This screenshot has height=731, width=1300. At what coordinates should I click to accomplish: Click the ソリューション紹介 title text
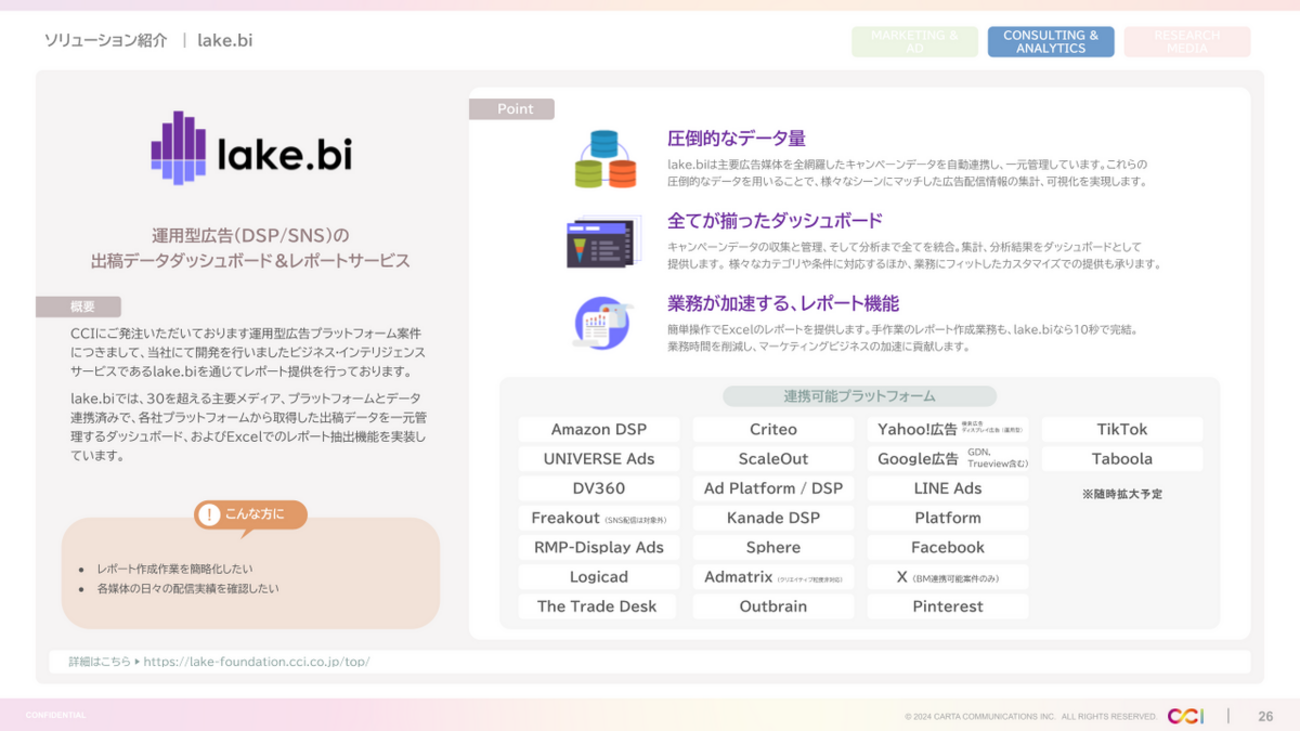(x=106, y=41)
